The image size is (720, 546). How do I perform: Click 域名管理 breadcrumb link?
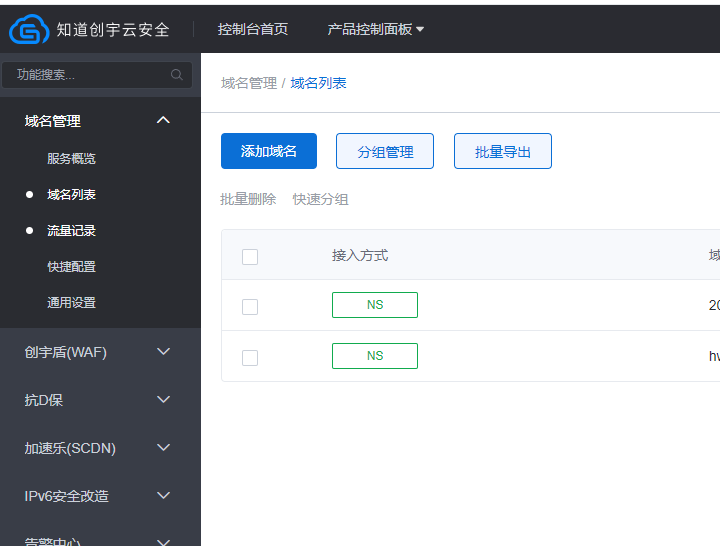pyautogui.click(x=248, y=83)
